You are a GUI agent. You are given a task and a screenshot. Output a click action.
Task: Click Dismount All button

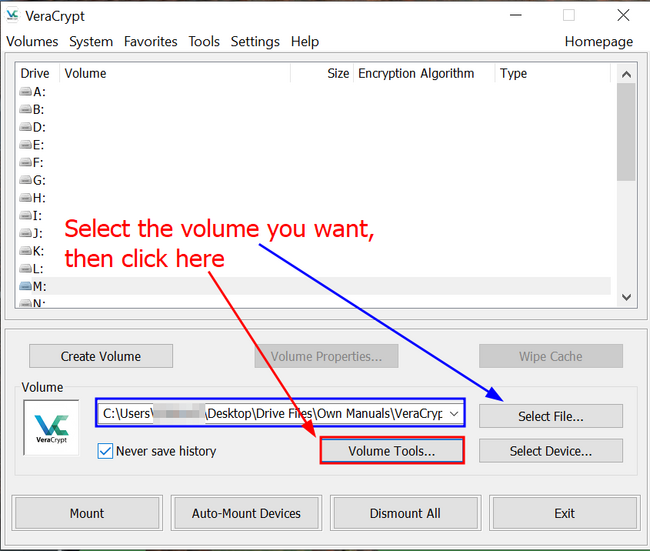pos(405,513)
